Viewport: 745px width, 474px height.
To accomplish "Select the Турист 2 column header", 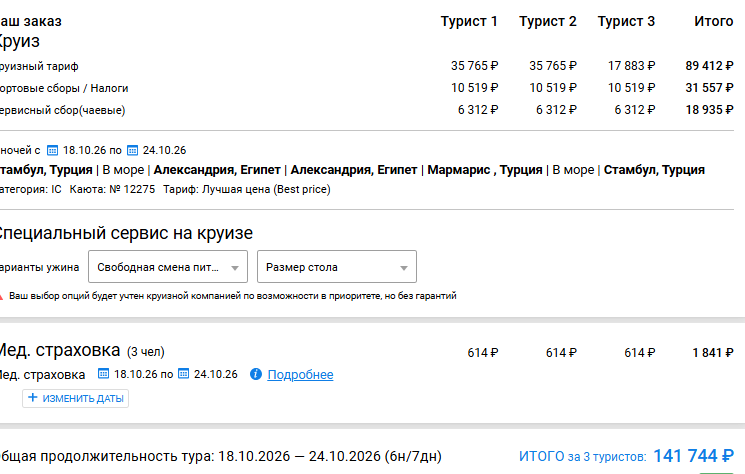I will pyautogui.click(x=547, y=21).
